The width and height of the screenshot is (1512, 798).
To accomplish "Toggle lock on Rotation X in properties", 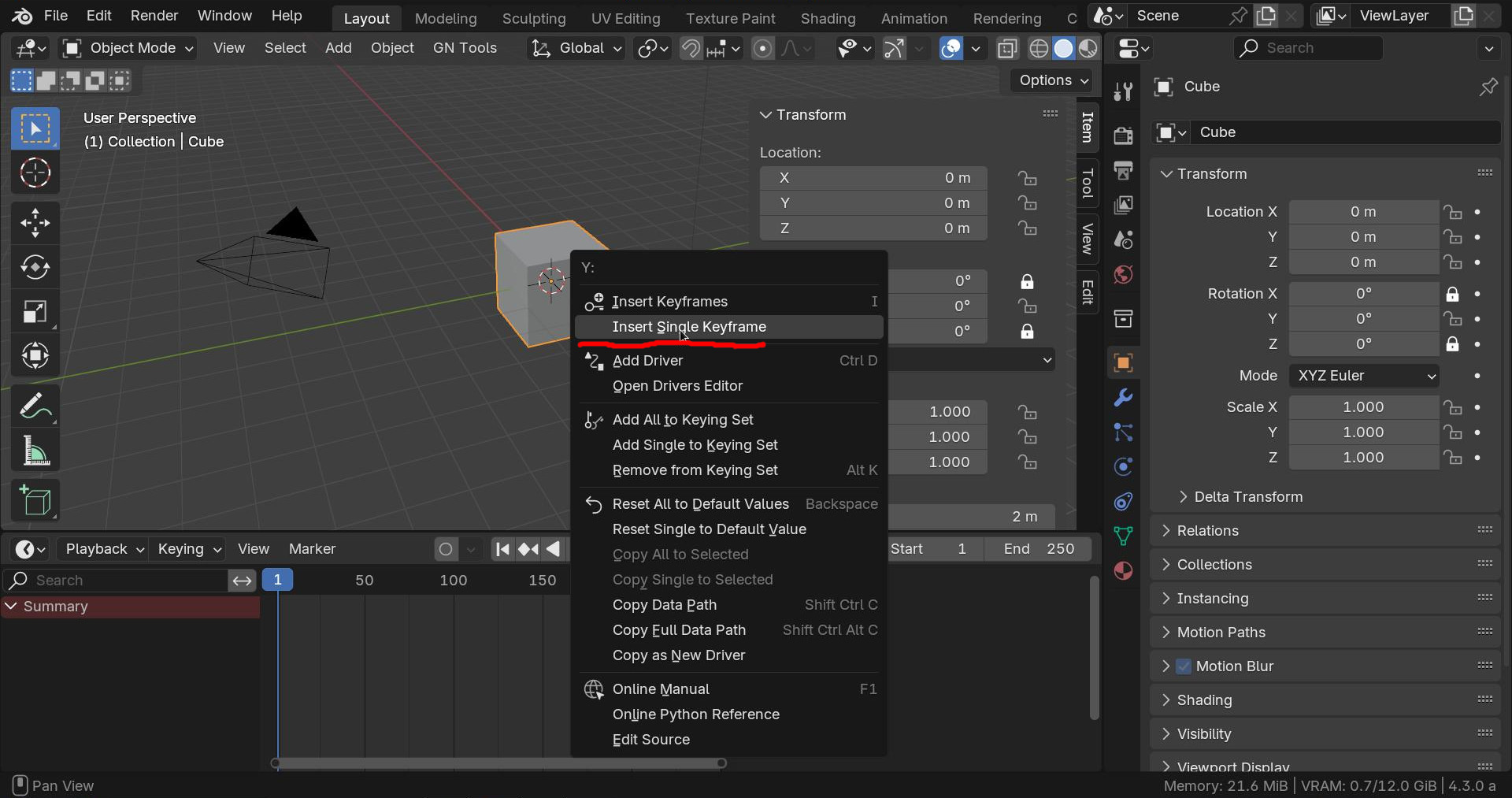I will click(x=1453, y=294).
